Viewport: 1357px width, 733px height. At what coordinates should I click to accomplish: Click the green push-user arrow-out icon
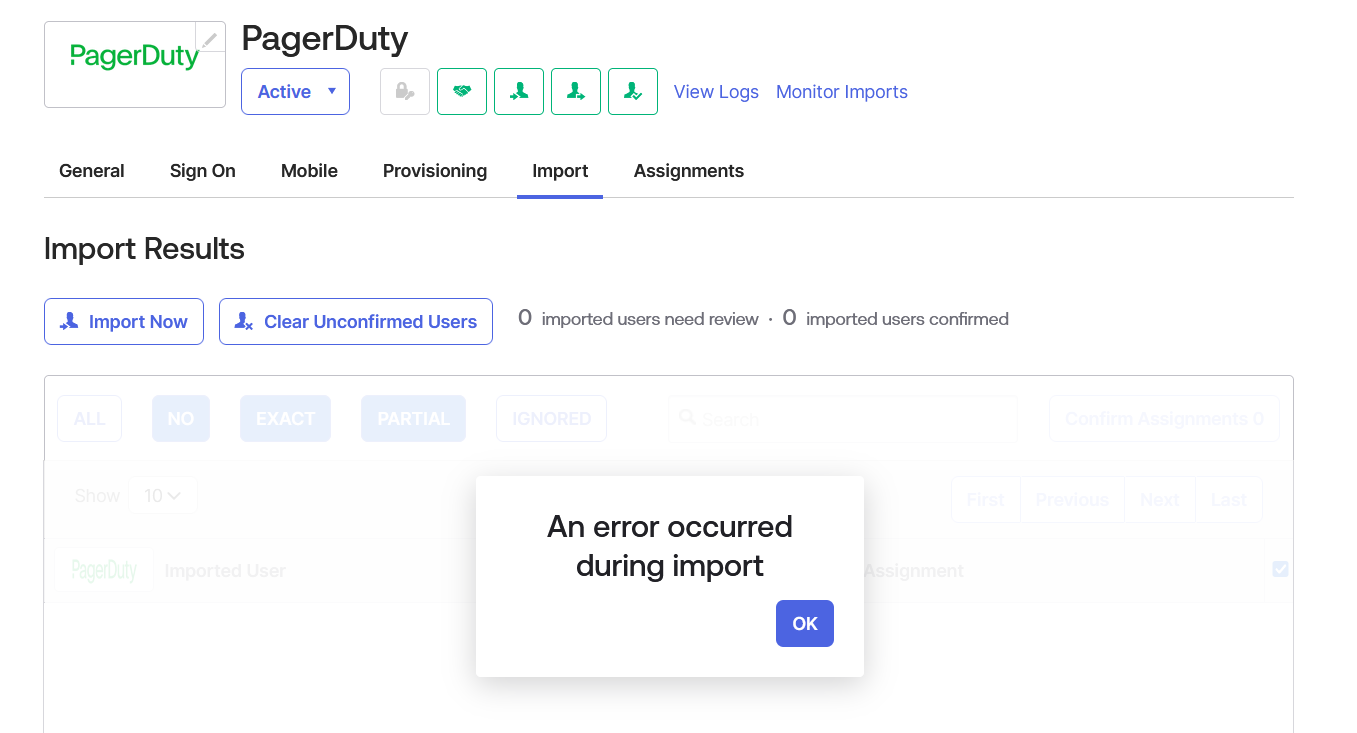click(x=576, y=92)
